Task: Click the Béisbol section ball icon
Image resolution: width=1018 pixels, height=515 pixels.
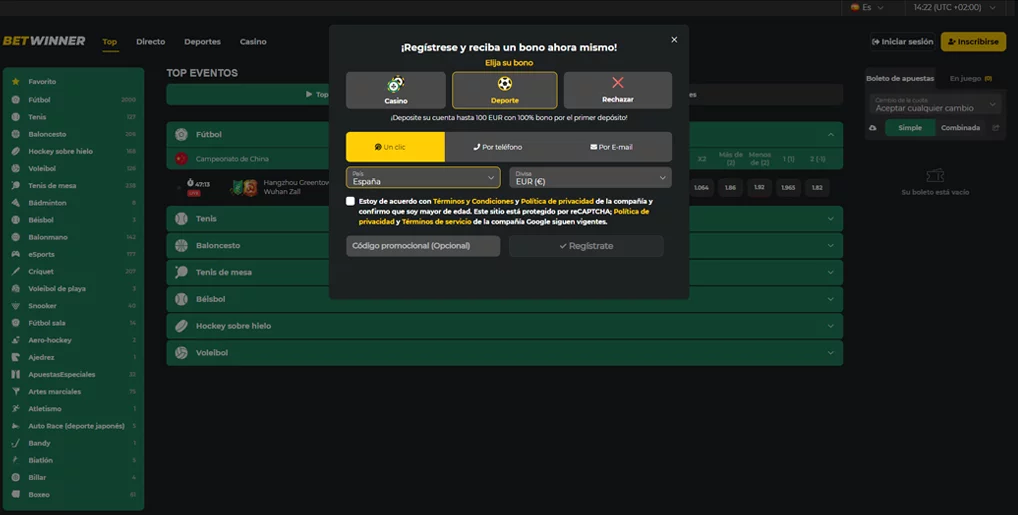Action: tap(181, 299)
